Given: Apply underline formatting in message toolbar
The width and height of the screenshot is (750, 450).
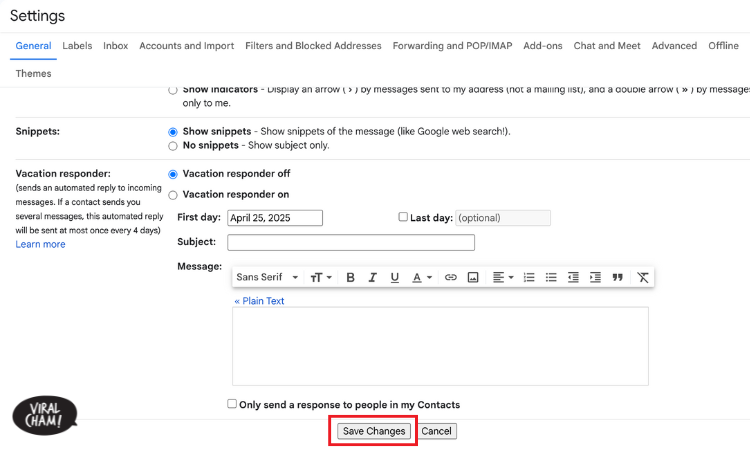Looking at the screenshot, I should coord(395,277).
